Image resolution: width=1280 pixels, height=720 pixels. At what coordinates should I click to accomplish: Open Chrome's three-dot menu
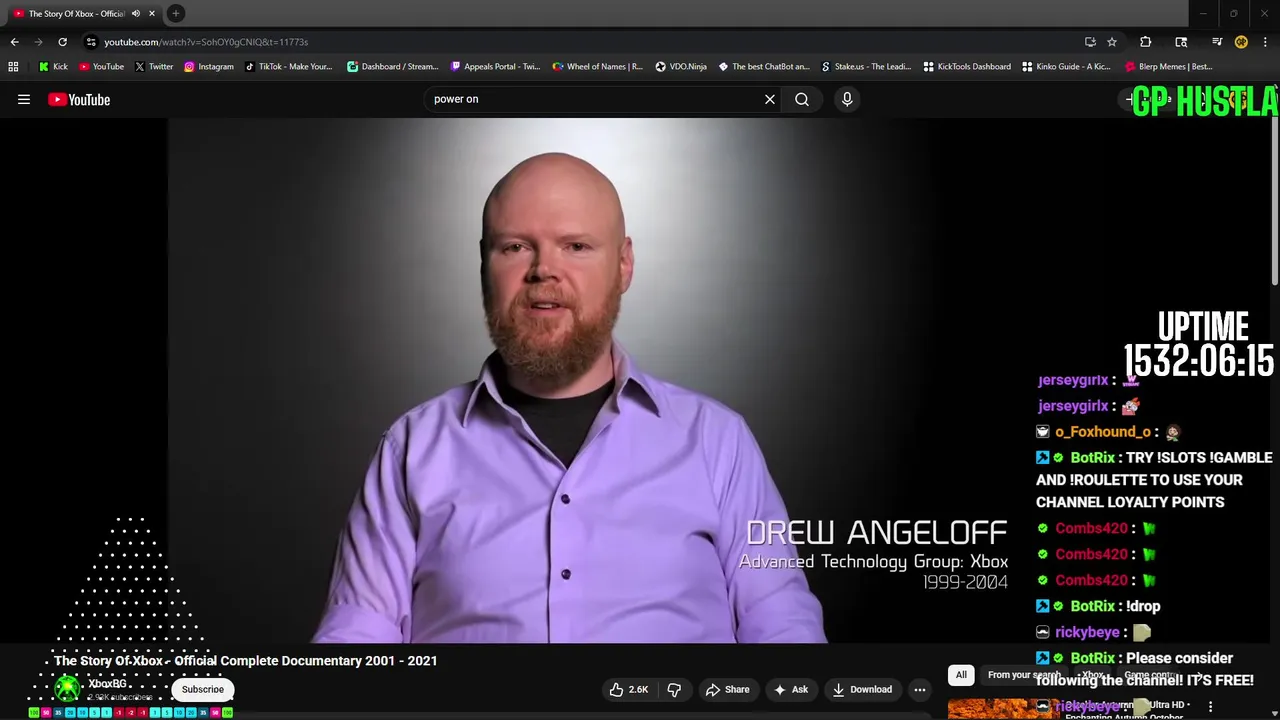tap(1265, 42)
